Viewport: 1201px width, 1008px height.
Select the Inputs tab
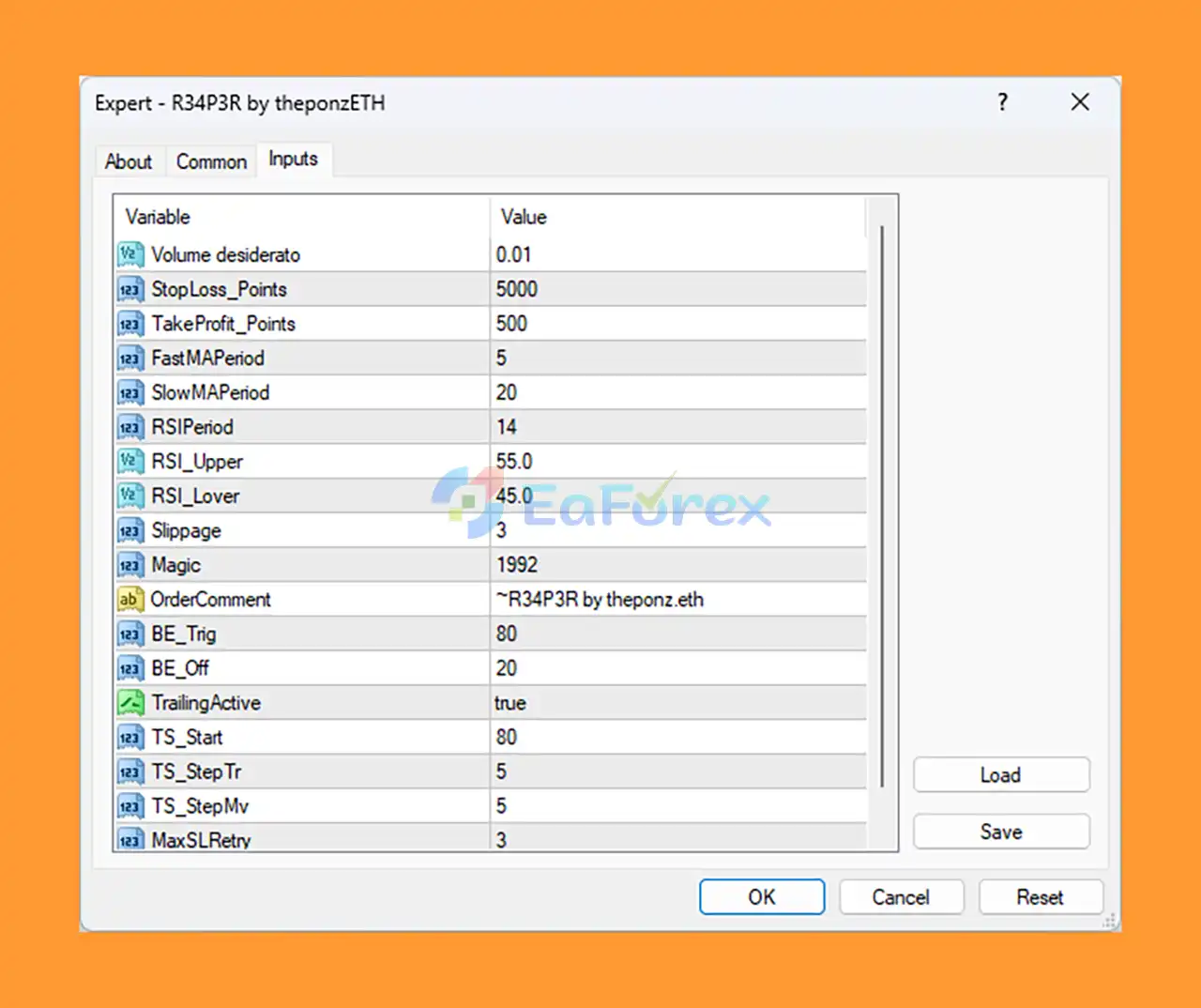click(293, 160)
